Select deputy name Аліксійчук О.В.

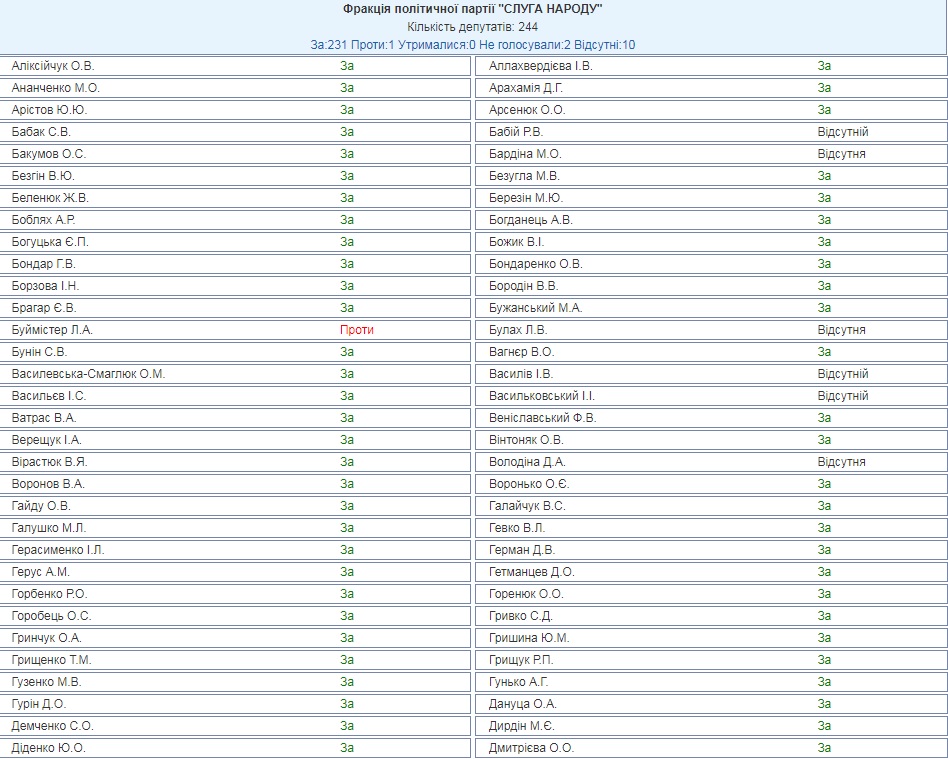(x=53, y=66)
